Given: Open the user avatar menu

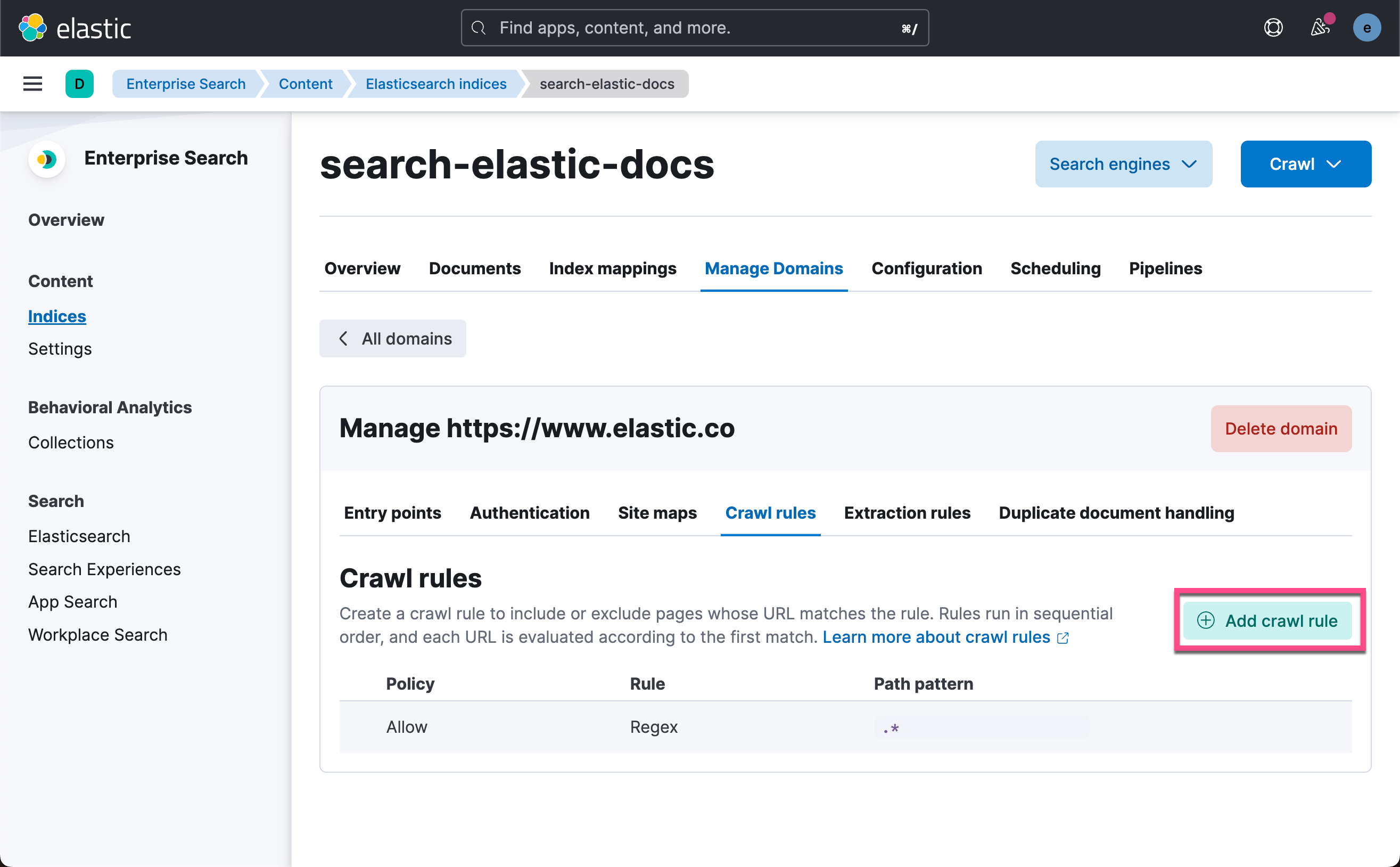Looking at the screenshot, I should tap(1366, 28).
